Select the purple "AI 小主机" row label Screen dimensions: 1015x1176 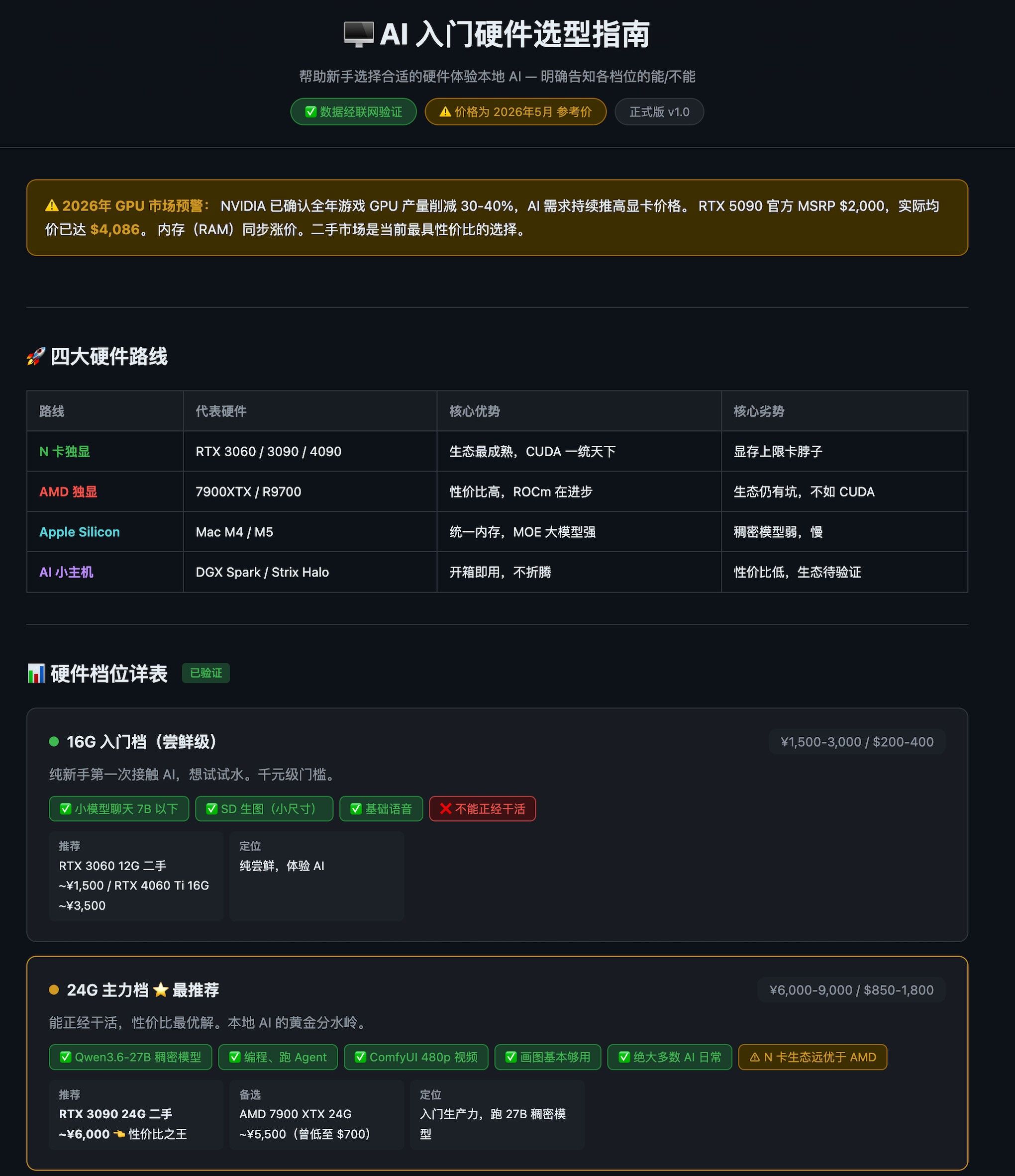point(66,572)
